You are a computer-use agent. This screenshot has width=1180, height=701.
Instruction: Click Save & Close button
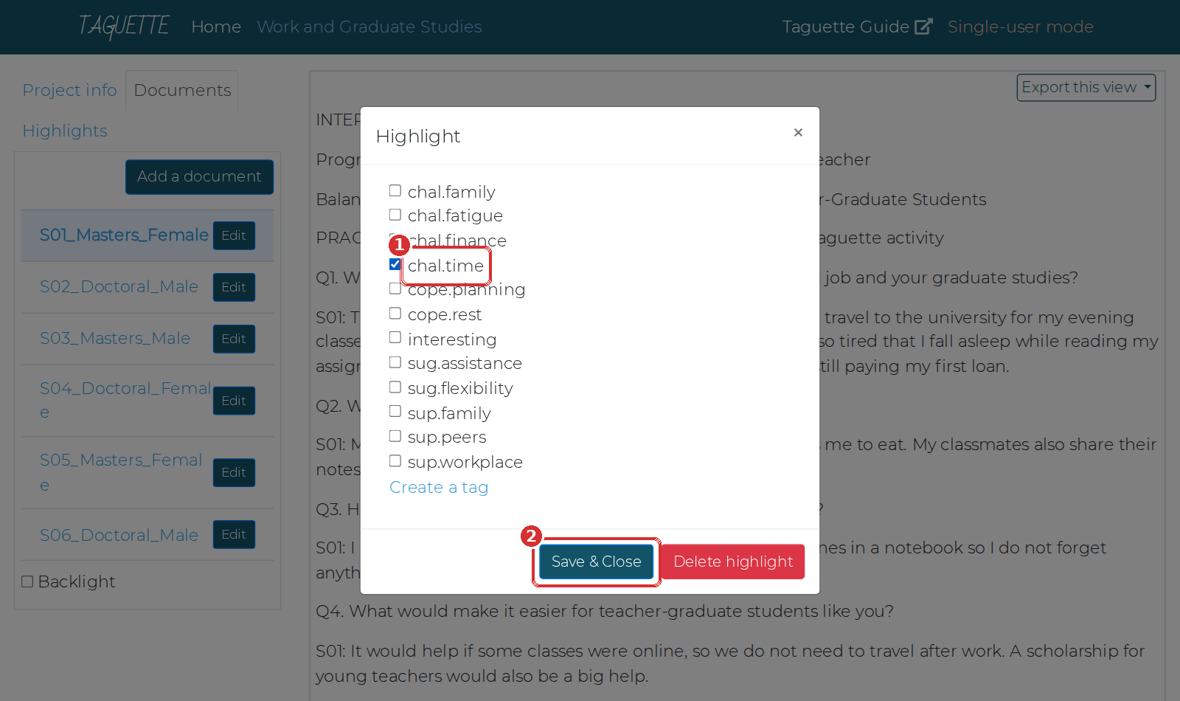[x=596, y=562]
